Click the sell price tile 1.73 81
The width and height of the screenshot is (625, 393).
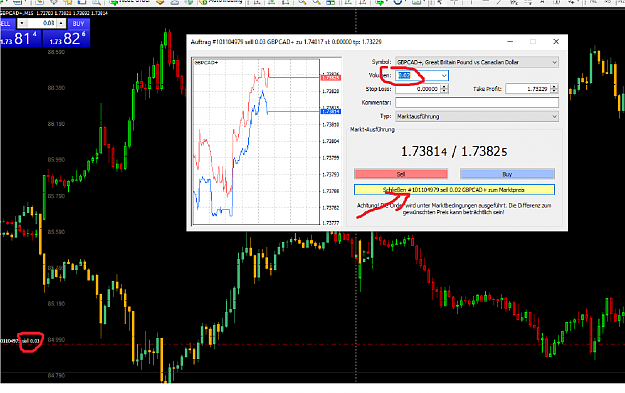click(20, 38)
